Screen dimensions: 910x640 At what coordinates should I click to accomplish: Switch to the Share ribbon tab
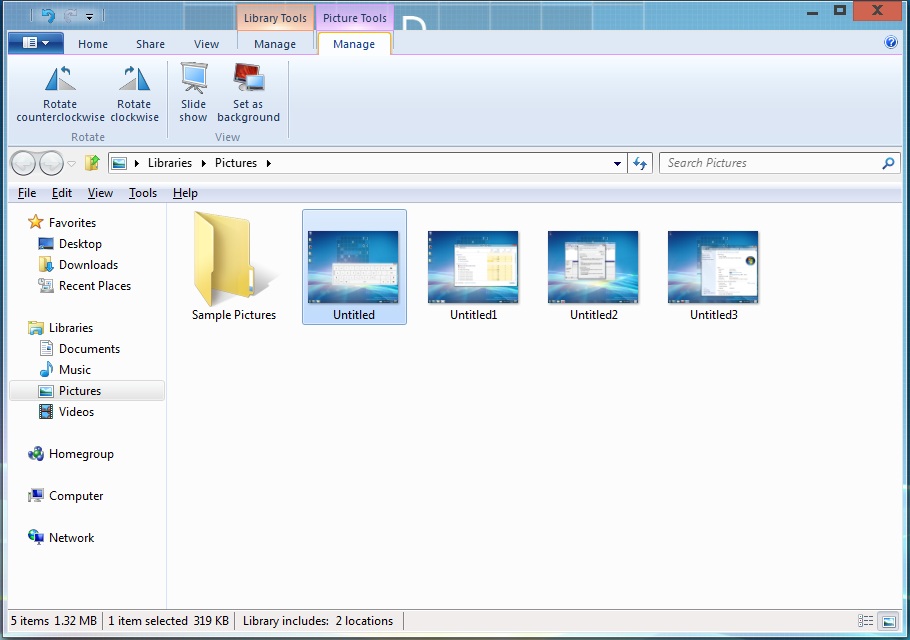150,44
